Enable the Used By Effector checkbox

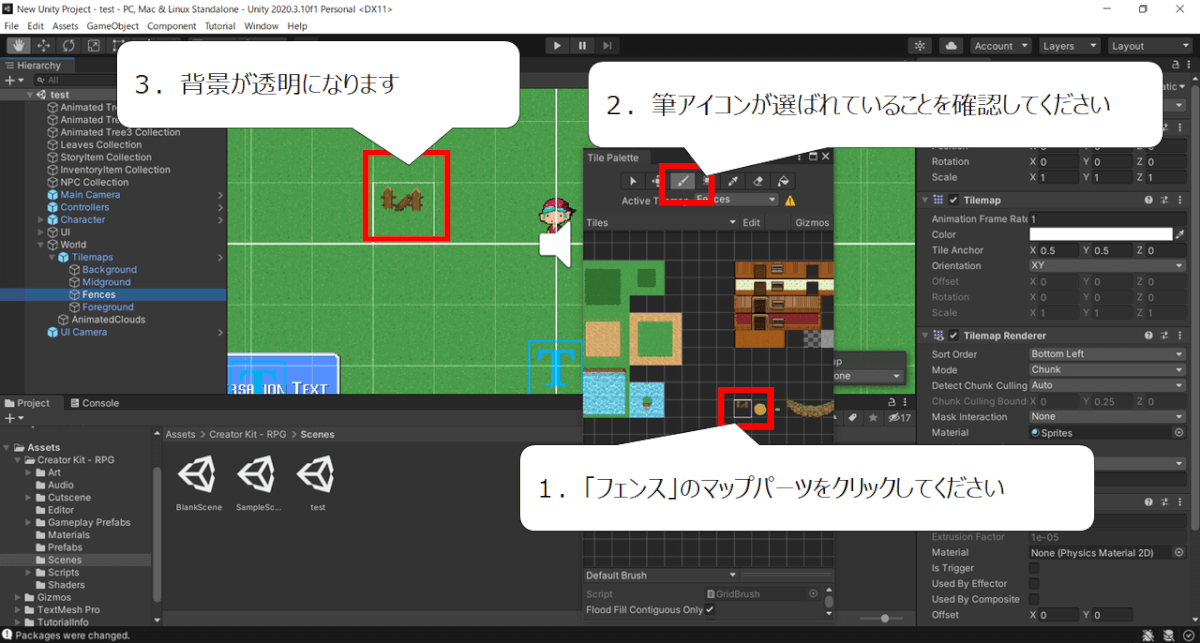(x=1034, y=584)
